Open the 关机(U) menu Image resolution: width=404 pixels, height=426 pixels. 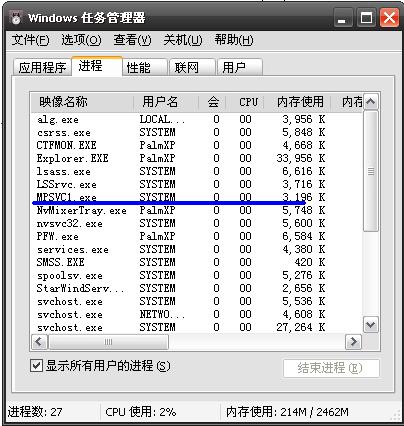pos(183,40)
